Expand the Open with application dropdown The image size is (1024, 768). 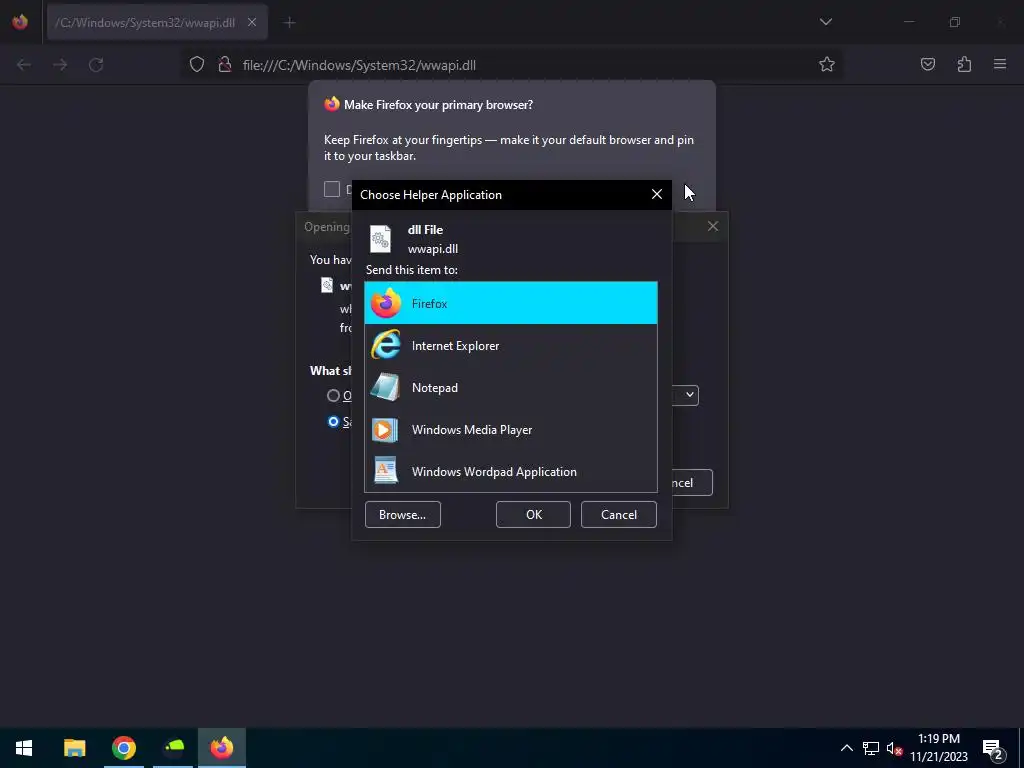click(689, 395)
